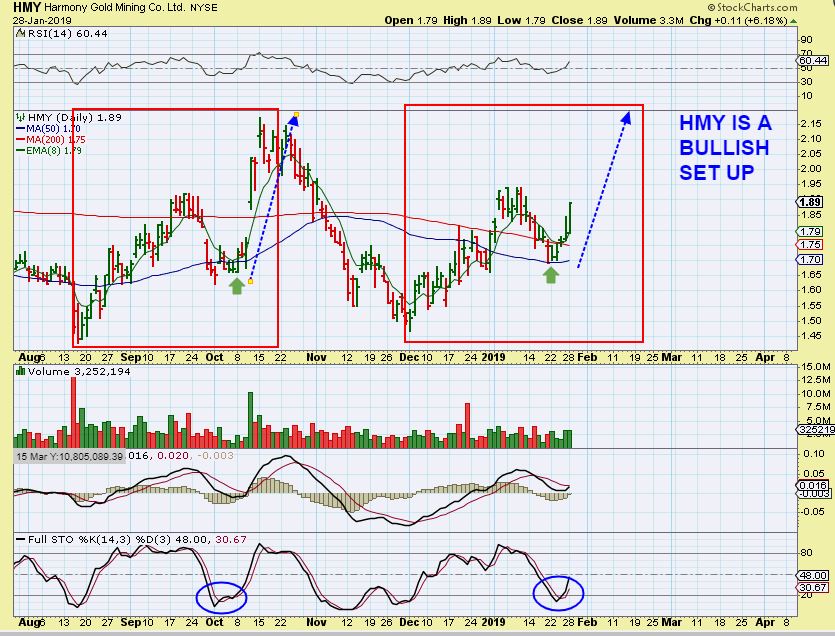
Task: Click the 2.15 price axis label
Action: 811,124
